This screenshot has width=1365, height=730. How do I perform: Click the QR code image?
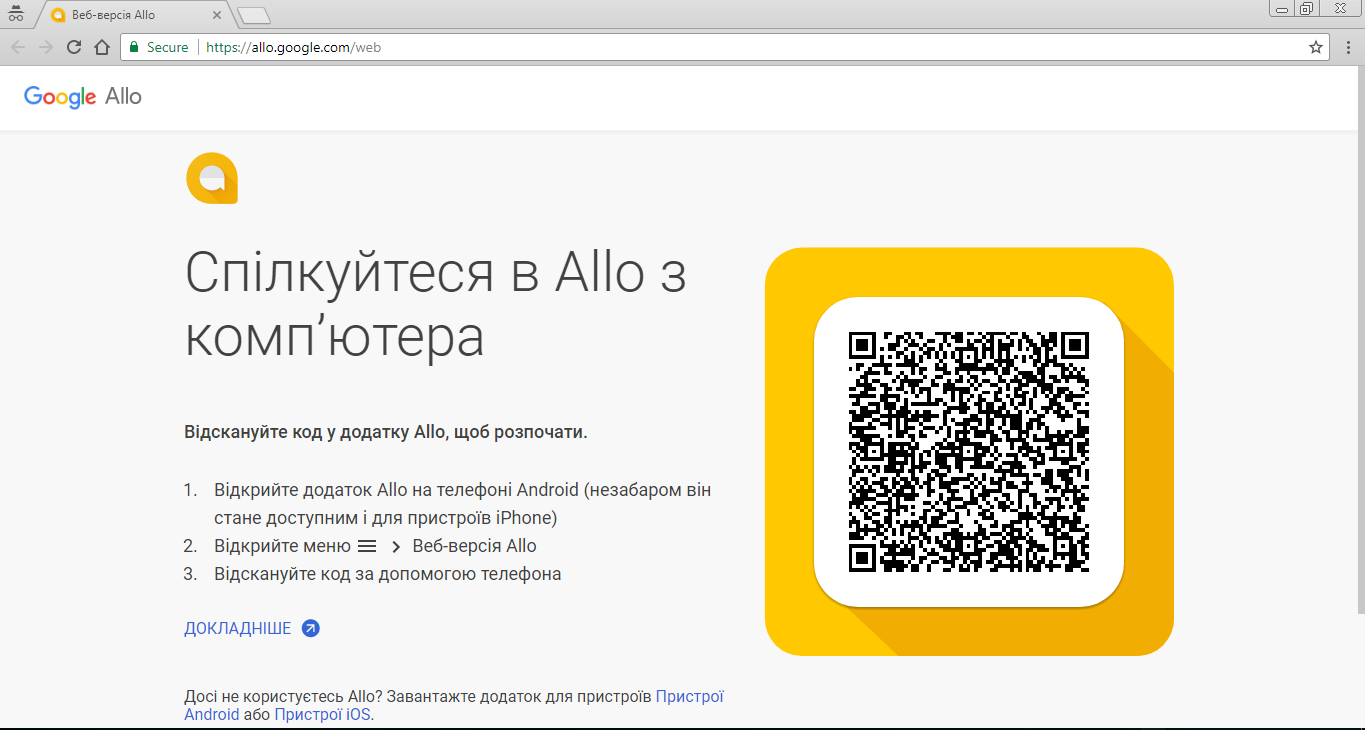pos(969,452)
